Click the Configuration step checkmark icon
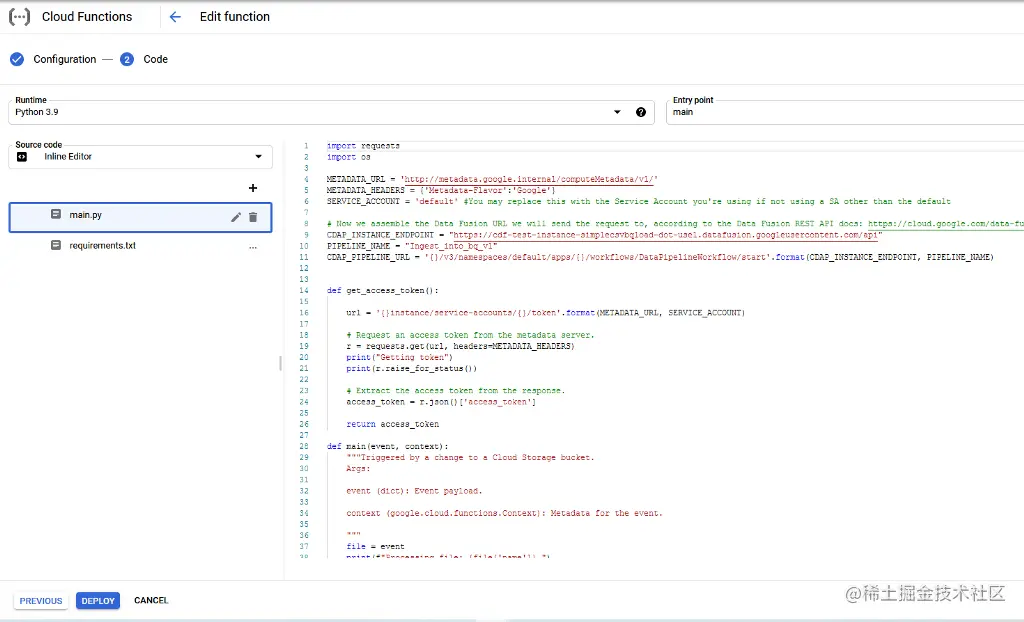Viewport: 1024px width, 622px height. pos(17,59)
